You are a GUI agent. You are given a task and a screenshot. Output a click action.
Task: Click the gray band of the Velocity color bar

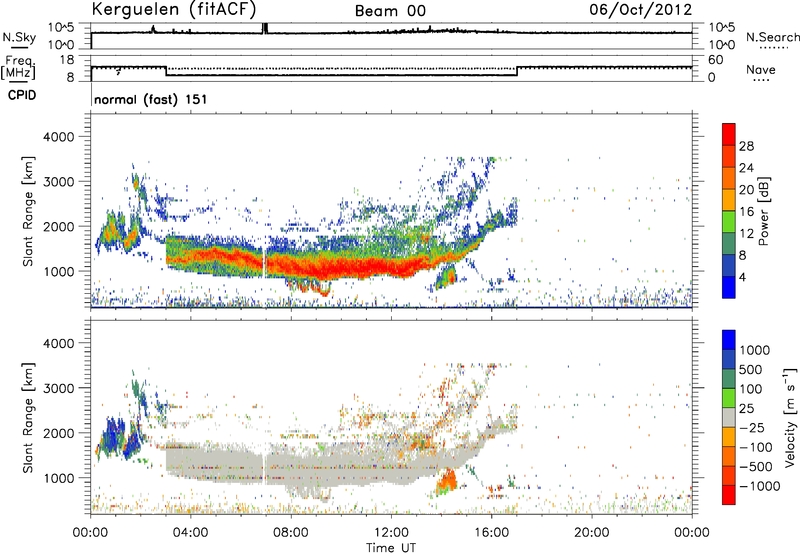pyautogui.click(x=729, y=418)
